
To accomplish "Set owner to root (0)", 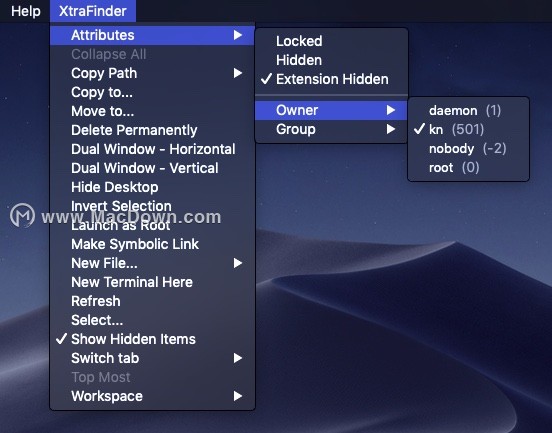I will click(469, 168).
